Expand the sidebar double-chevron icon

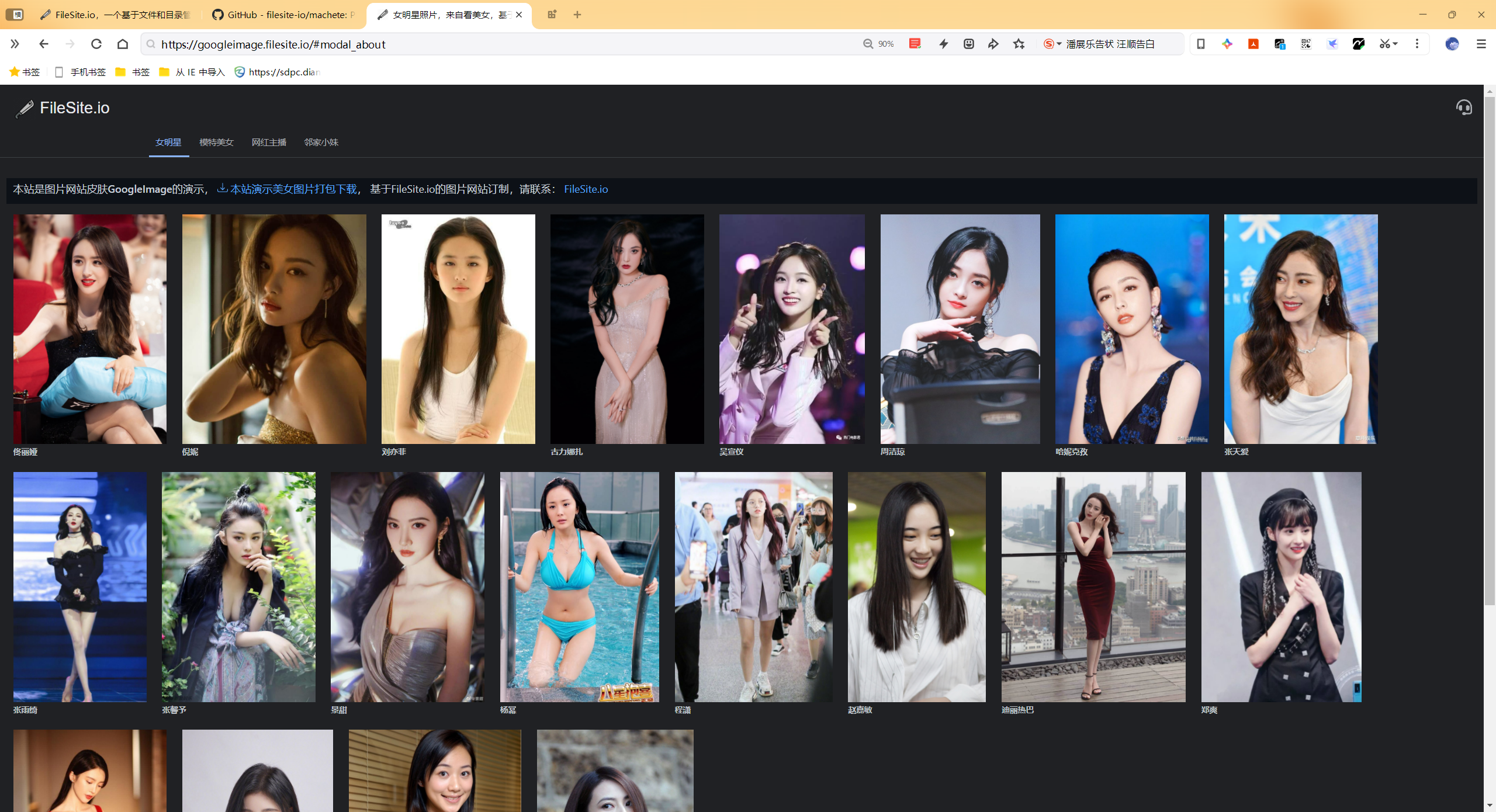[x=15, y=44]
